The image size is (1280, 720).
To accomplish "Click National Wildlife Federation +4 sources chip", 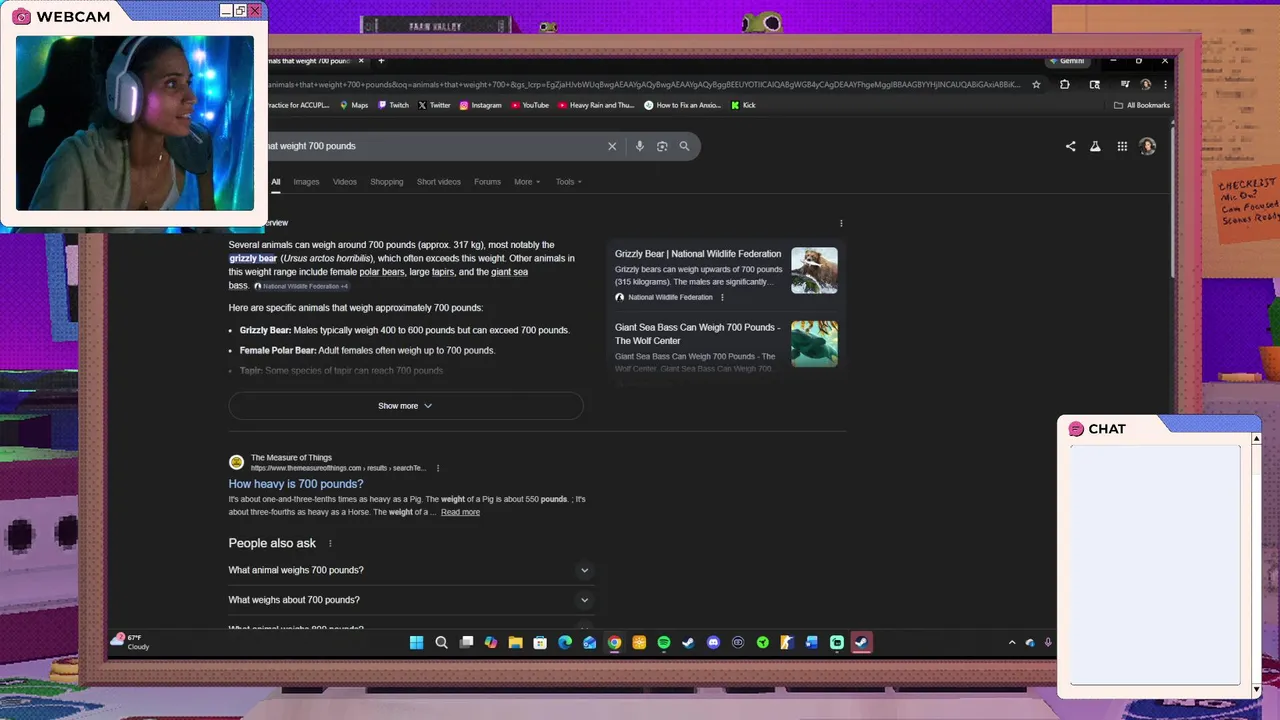I will 301,286.
